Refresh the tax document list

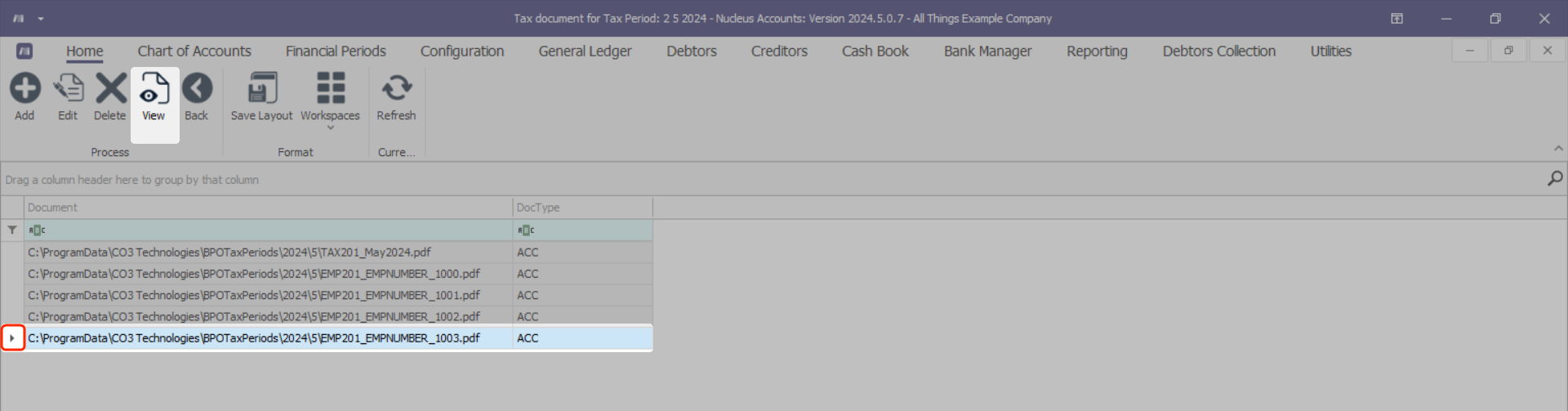coord(396,96)
